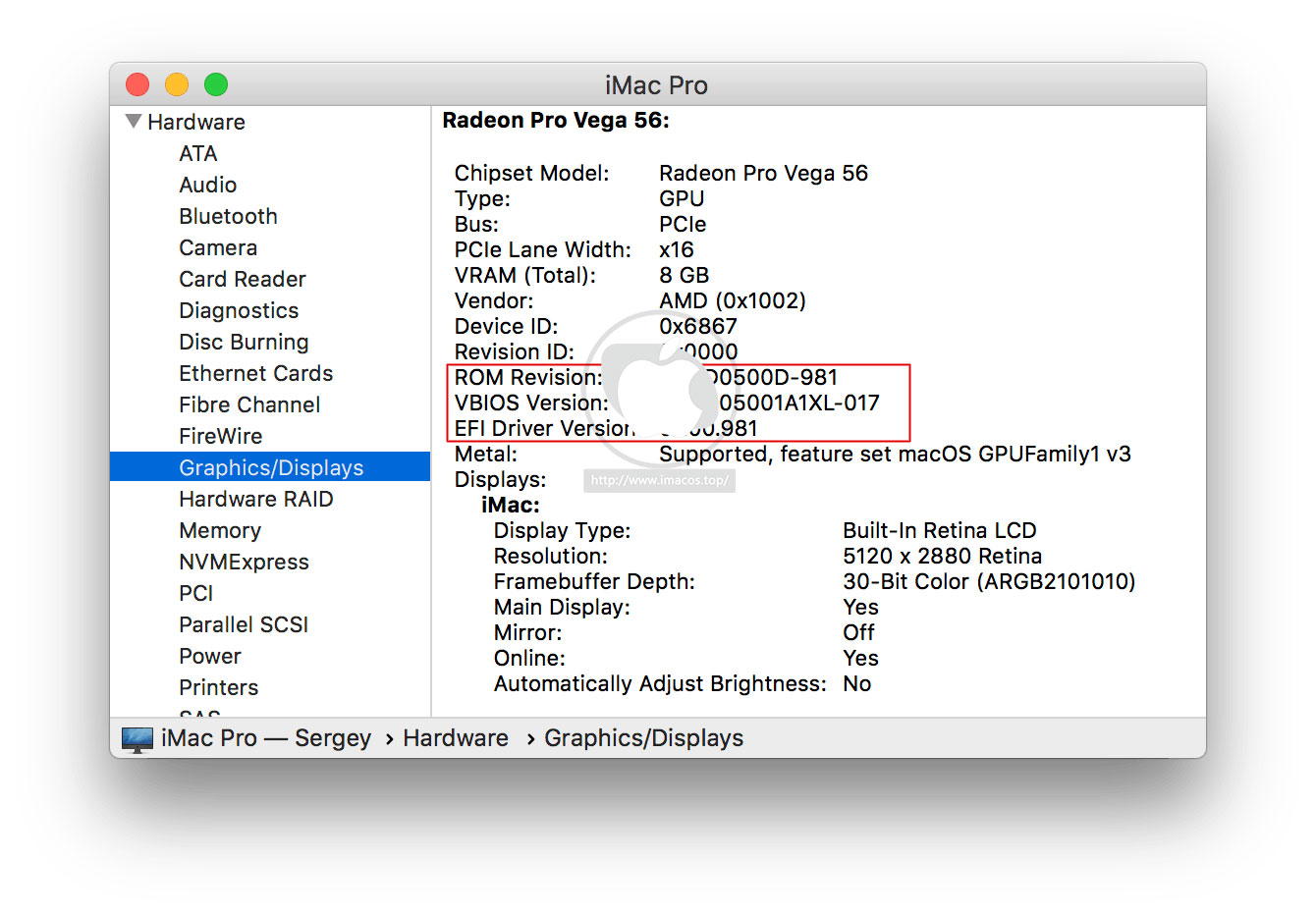
Task: Select Bluetooth in the hardware list
Action: pos(228,217)
